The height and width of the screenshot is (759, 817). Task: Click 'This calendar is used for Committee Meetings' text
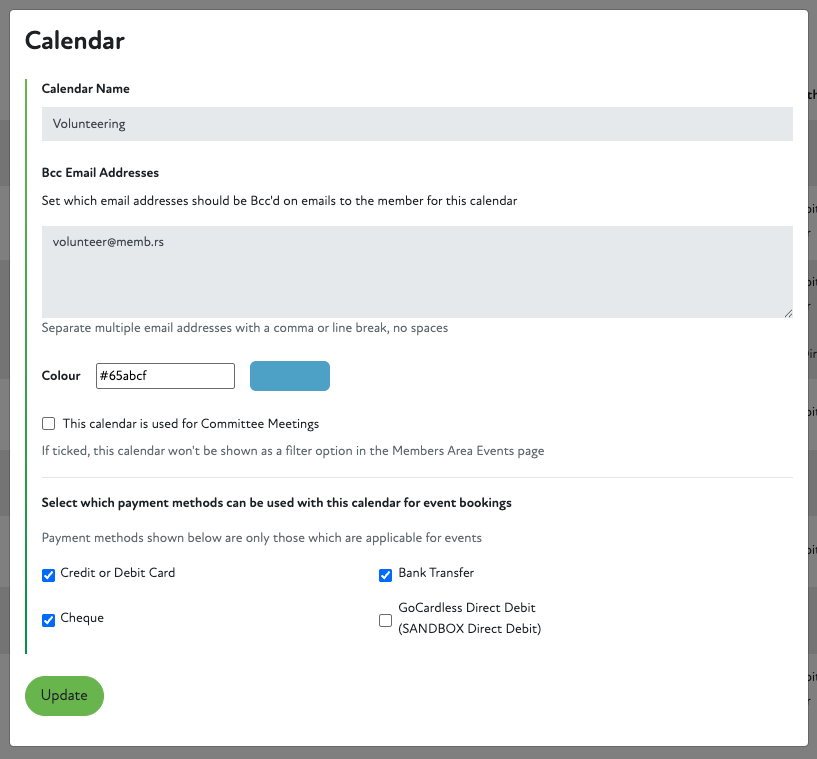point(191,424)
